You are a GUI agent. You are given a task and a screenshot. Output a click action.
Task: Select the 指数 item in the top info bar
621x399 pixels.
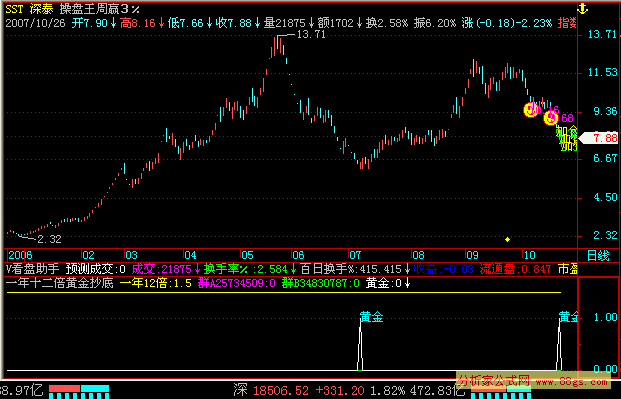point(567,23)
